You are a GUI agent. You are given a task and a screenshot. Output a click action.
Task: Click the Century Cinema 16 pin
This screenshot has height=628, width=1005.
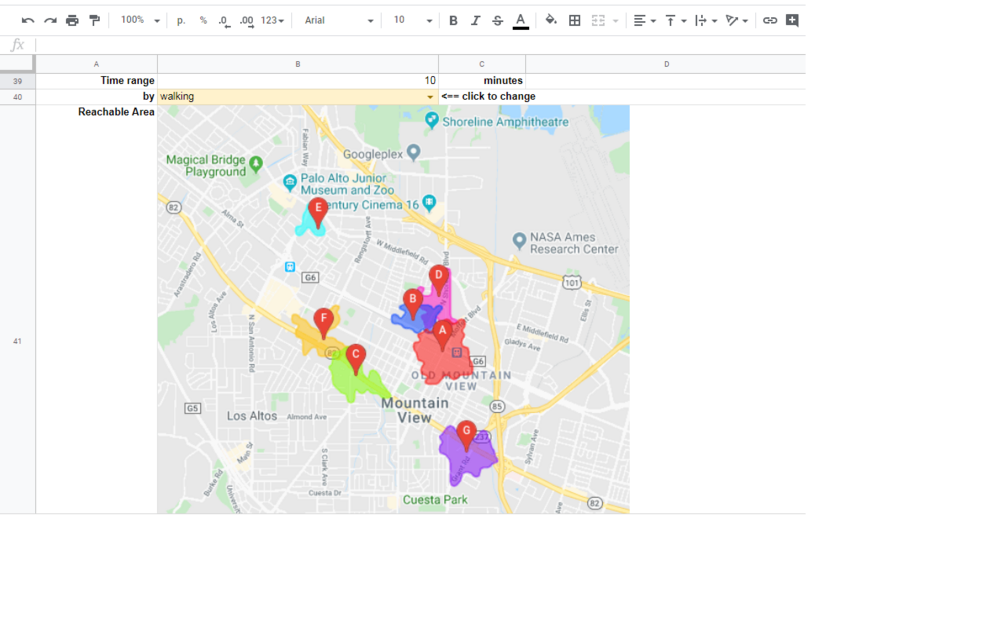coord(429,203)
